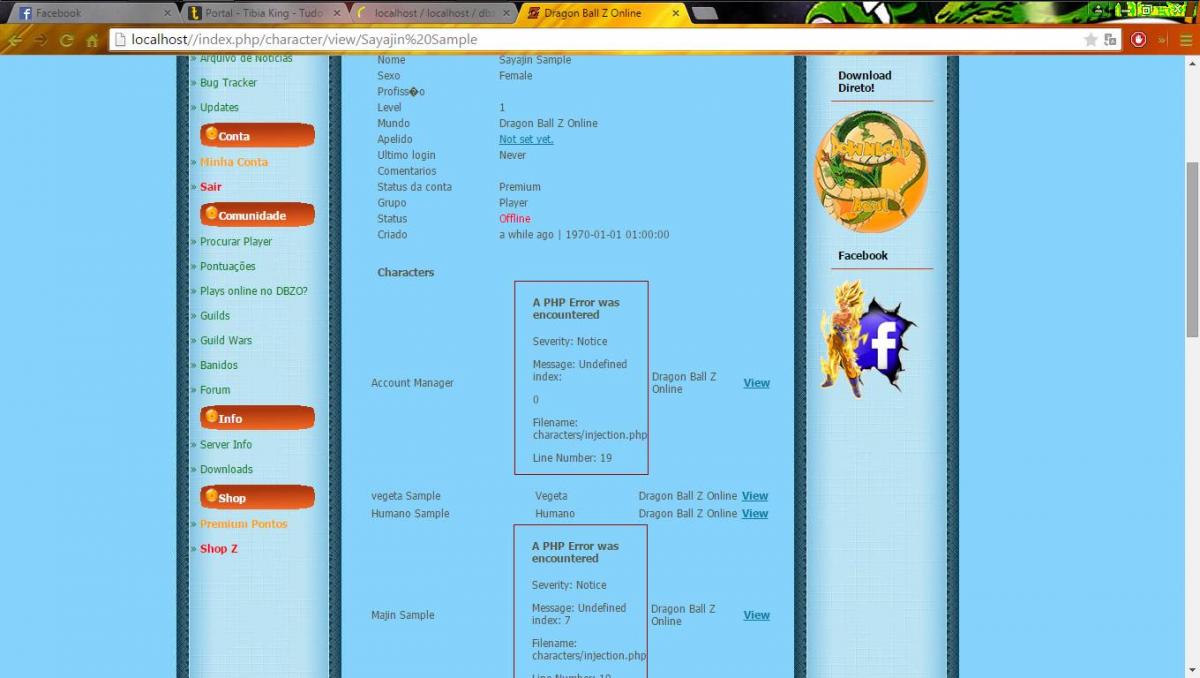Open the Bug Tracker link
The width and height of the screenshot is (1200, 678).
pyautogui.click(x=228, y=83)
